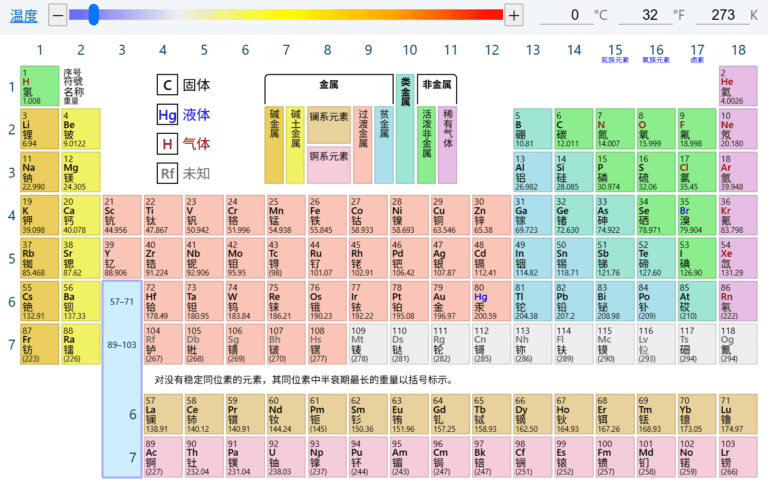Viewport: 768px width, 487px height.
Task: Open the Copernicium (Cn) element cell
Action: [x=492, y=344]
